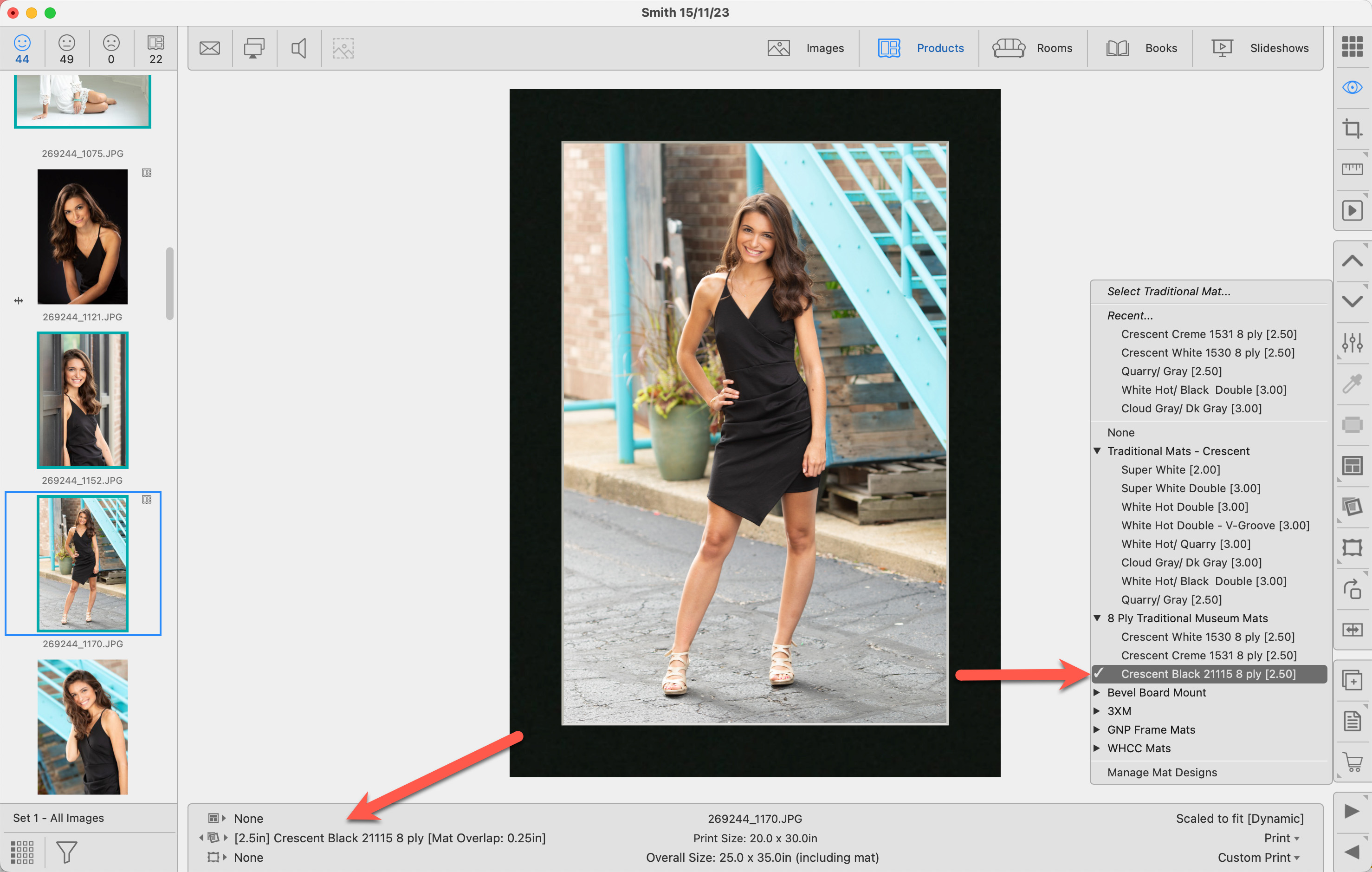Click the speaker sound icon

click(x=298, y=48)
